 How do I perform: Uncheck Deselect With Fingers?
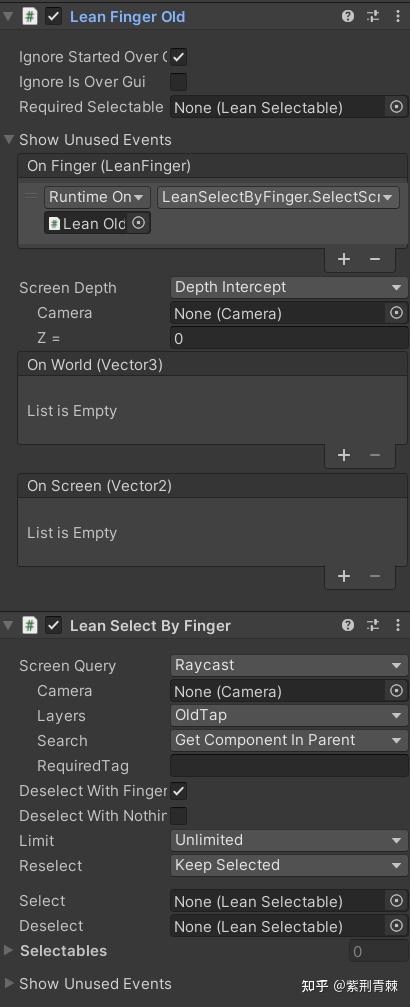coord(179,791)
